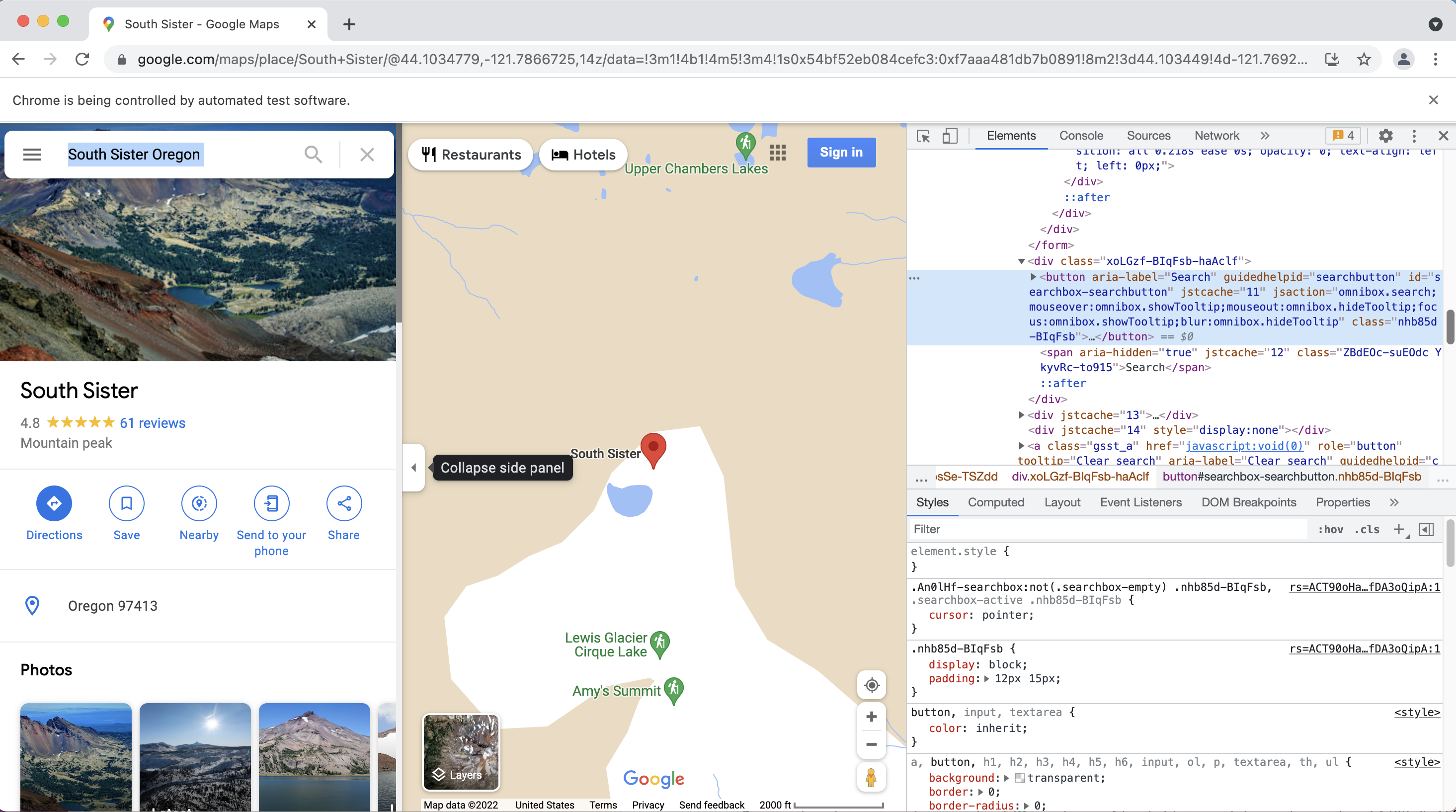Viewport: 1456px width, 812px height.
Task: Click the div.xoLGzf-BIqFsb-haAclf breadcrumb
Action: point(1079,477)
